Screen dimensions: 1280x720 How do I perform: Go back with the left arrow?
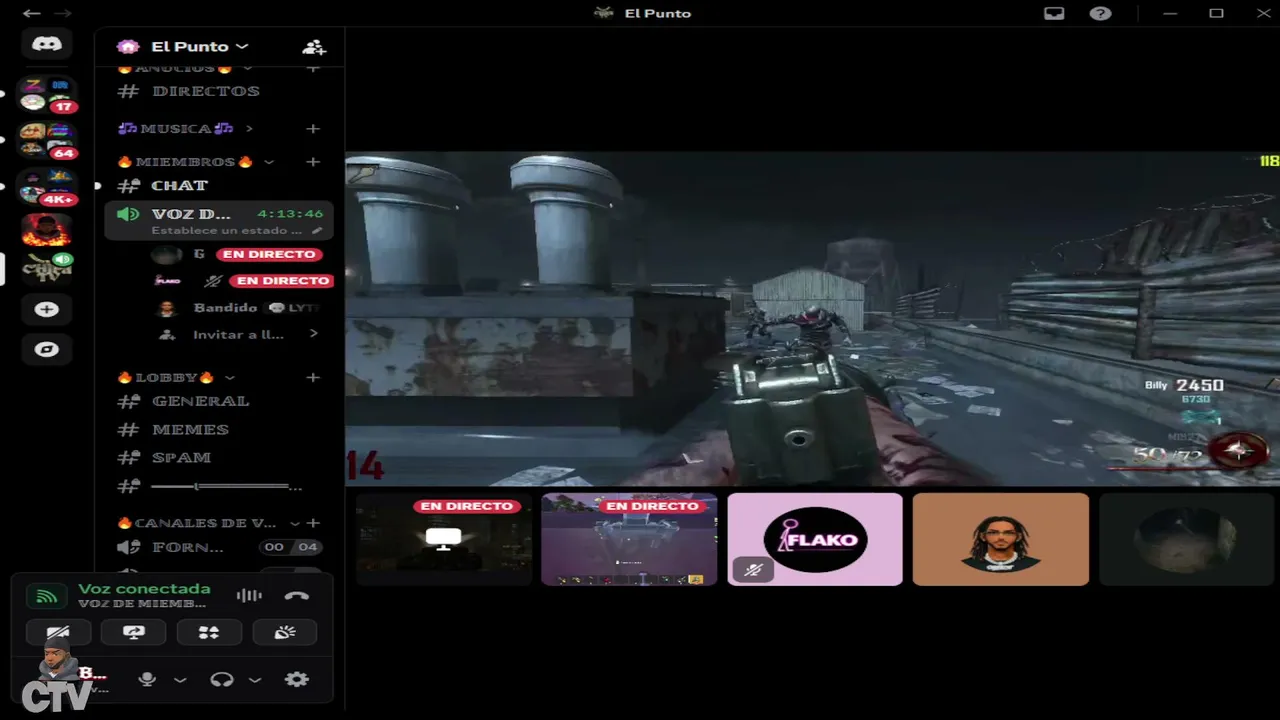31,13
